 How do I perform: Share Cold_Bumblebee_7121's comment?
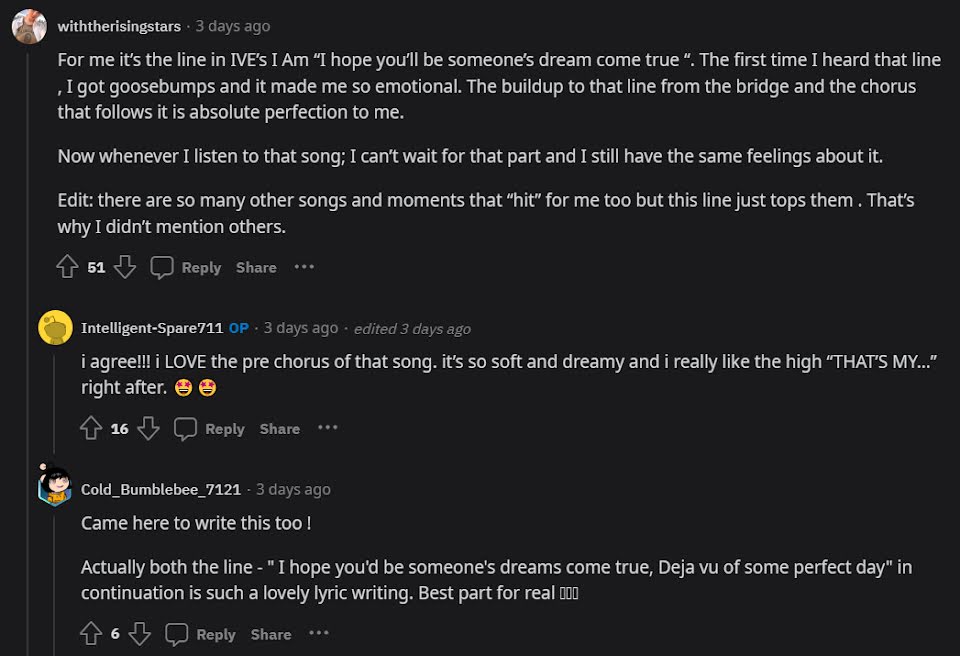pyautogui.click(x=271, y=635)
